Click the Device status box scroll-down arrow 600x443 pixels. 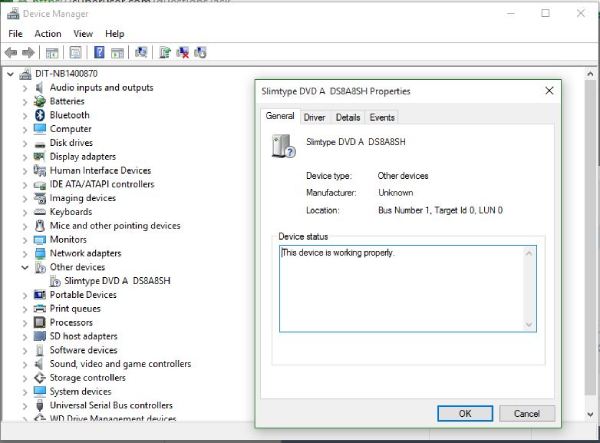tap(529, 325)
